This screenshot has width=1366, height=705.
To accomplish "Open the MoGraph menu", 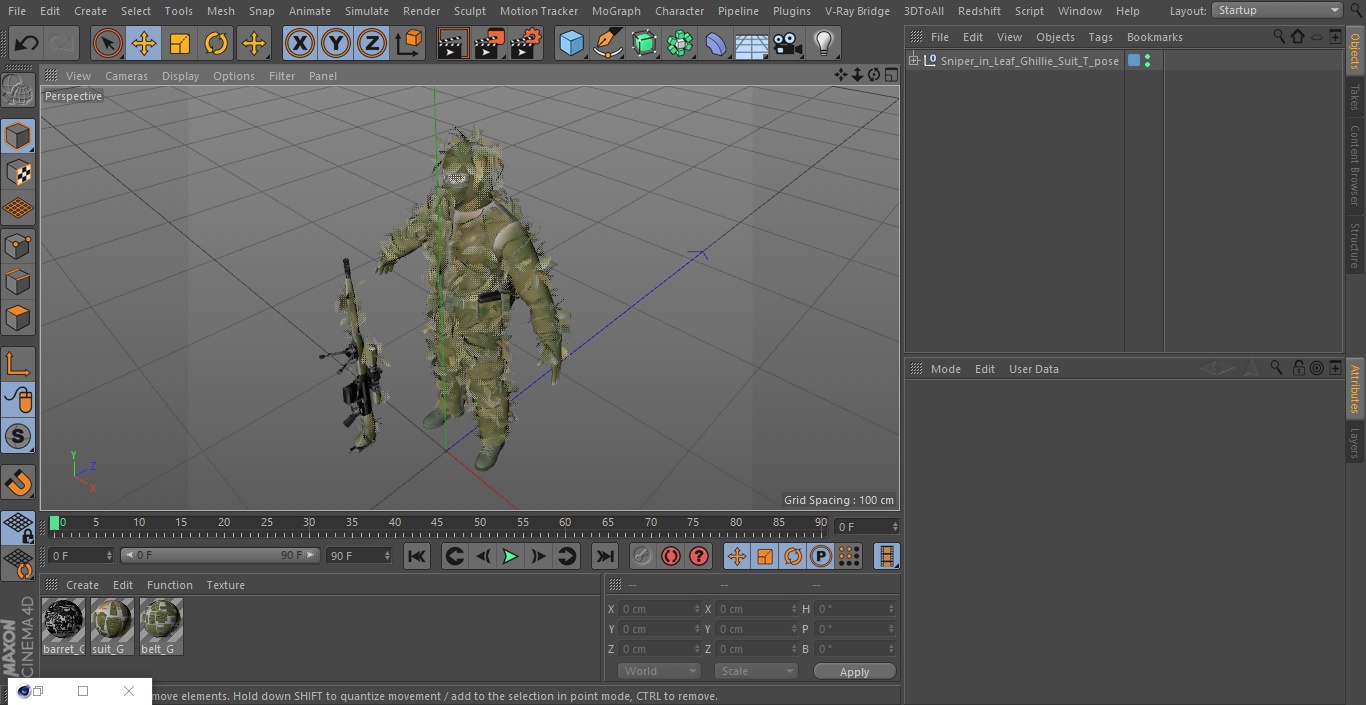I will [x=616, y=11].
